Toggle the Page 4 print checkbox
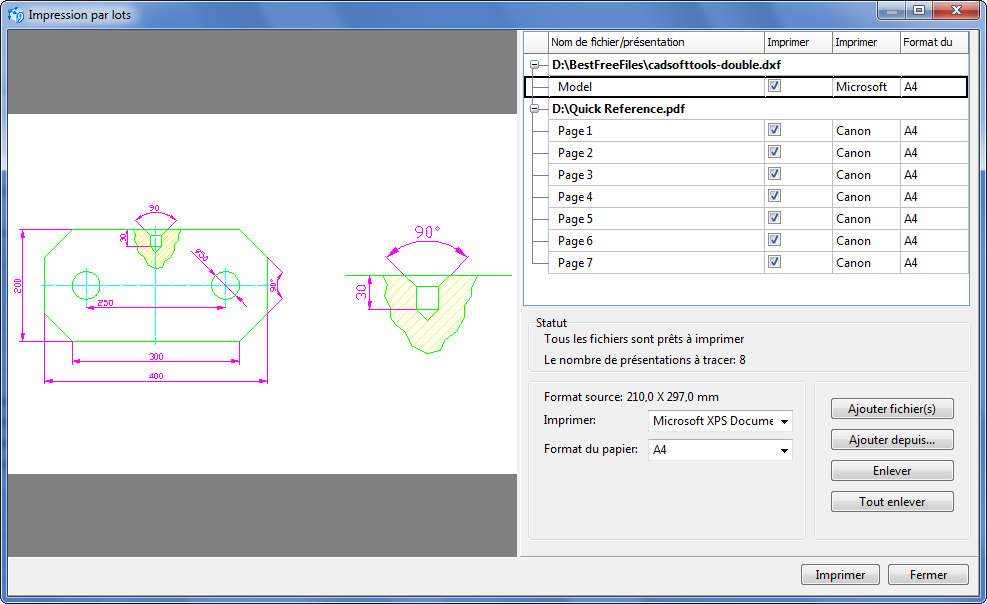The image size is (987, 604). point(774,197)
